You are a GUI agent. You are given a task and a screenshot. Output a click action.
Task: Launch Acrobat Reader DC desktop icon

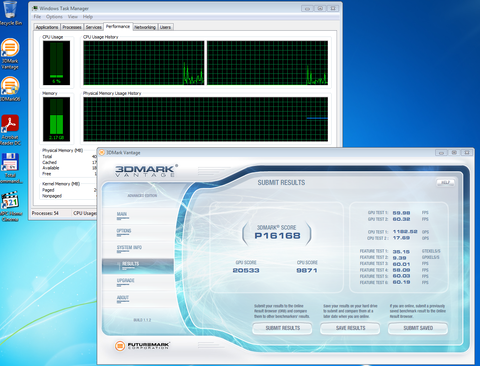10,130
